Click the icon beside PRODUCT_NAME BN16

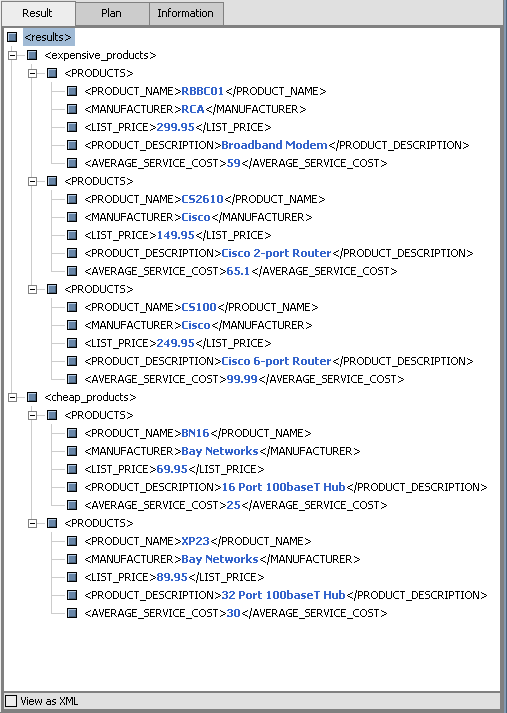(x=72, y=433)
